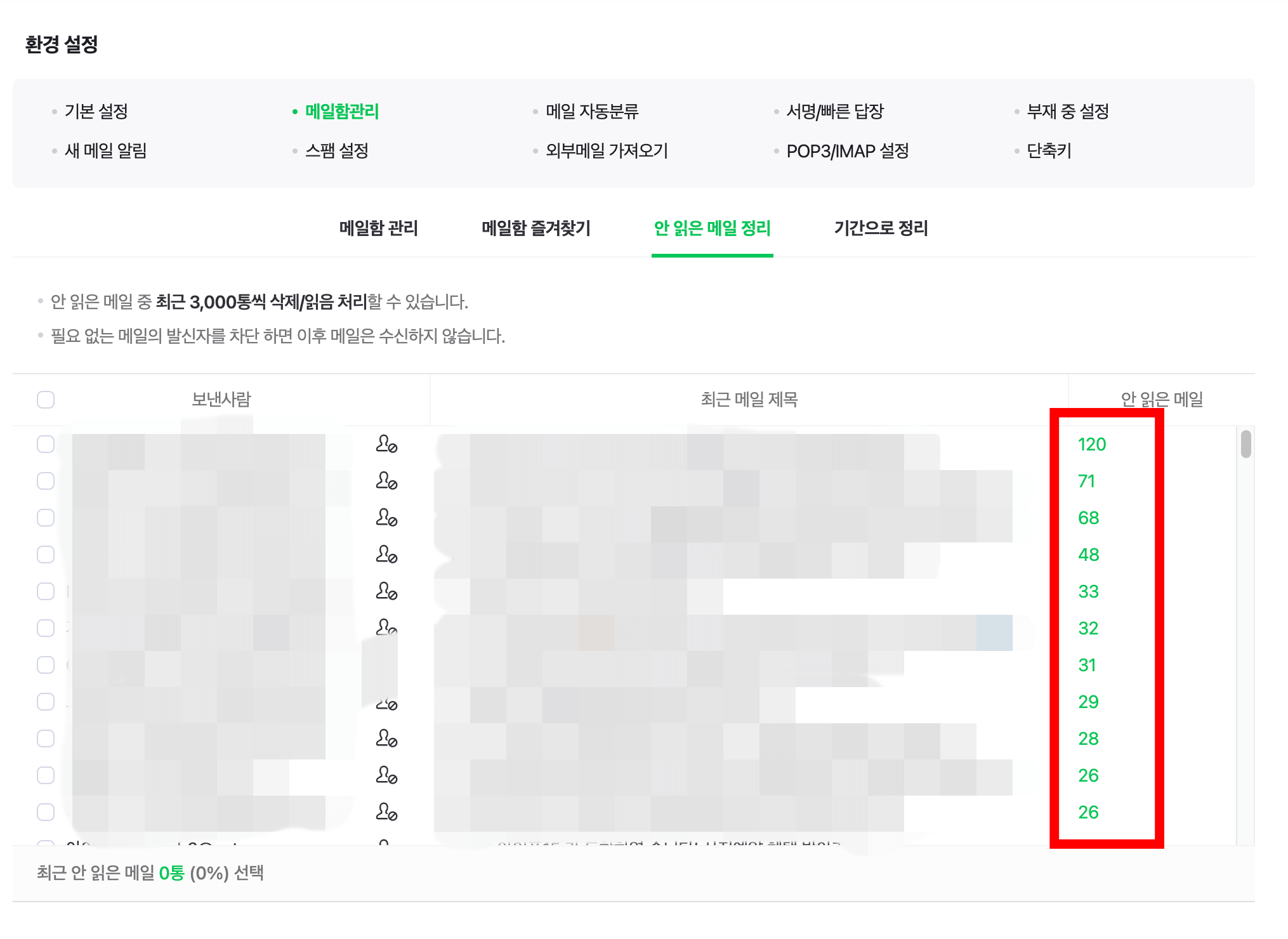Image resolution: width=1288 pixels, height=939 pixels.
Task: Tick the checkbox for the 71 unread row
Action: point(46,481)
